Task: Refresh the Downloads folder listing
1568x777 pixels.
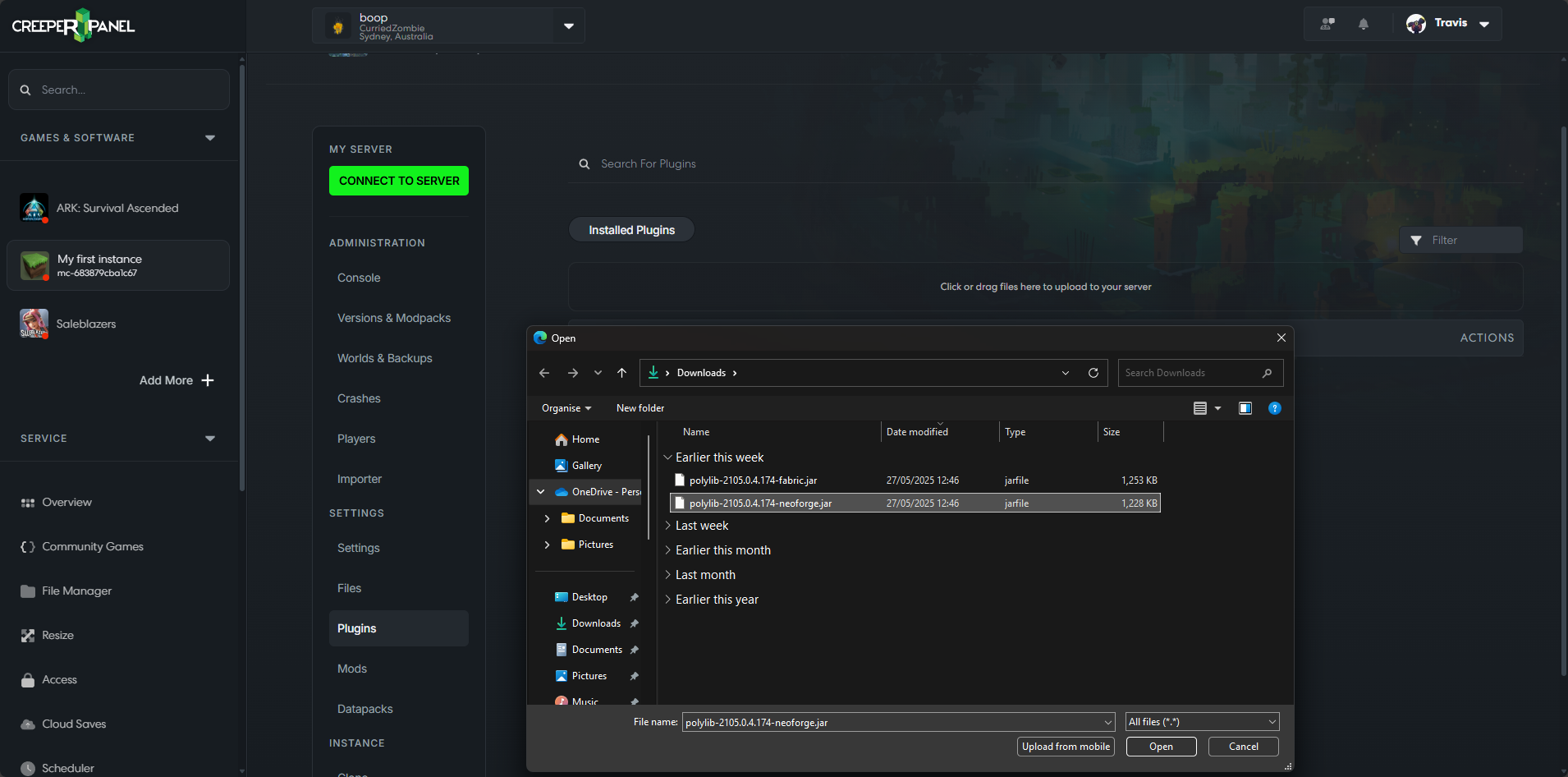Action: tap(1093, 373)
